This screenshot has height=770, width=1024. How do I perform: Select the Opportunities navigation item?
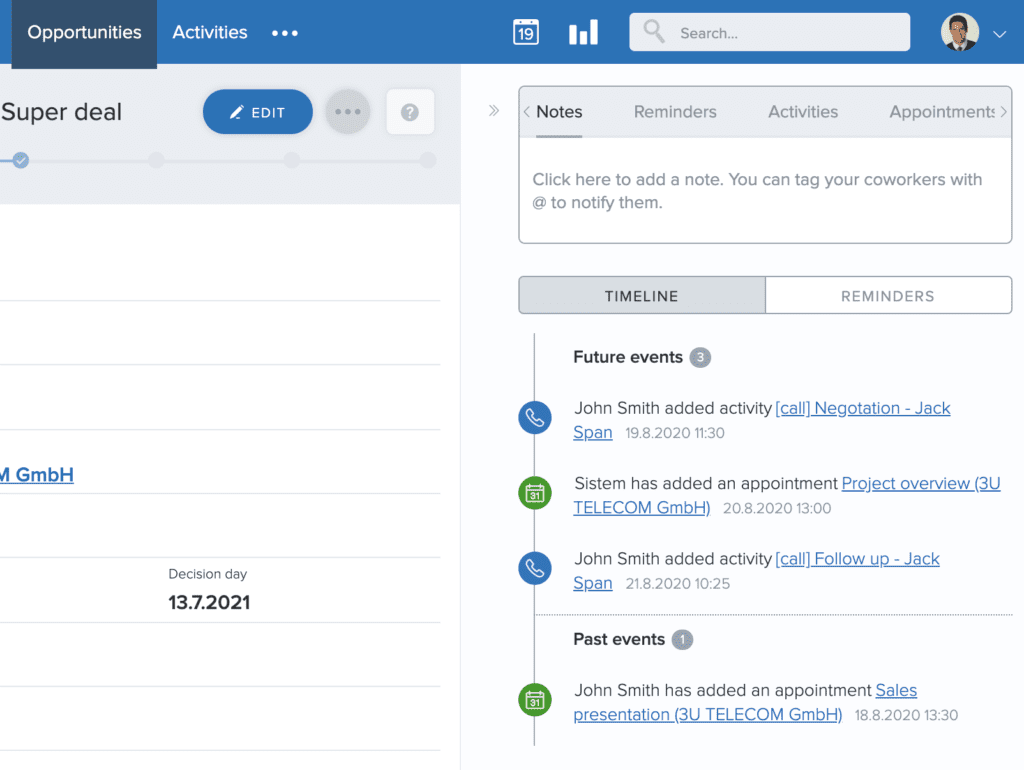[x=83, y=31]
